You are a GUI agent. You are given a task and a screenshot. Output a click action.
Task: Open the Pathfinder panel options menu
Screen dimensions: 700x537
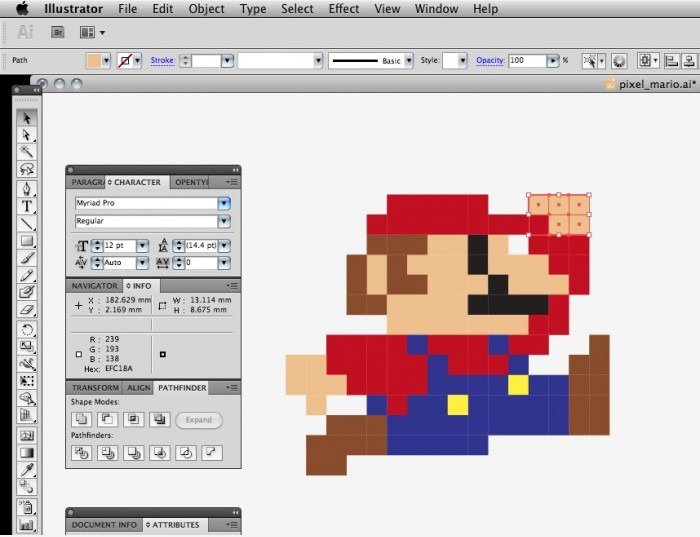(x=232, y=387)
